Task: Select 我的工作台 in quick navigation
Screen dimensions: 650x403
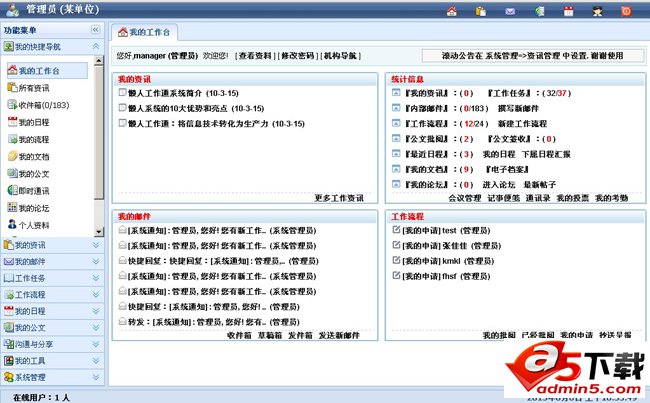Action: (x=47, y=70)
